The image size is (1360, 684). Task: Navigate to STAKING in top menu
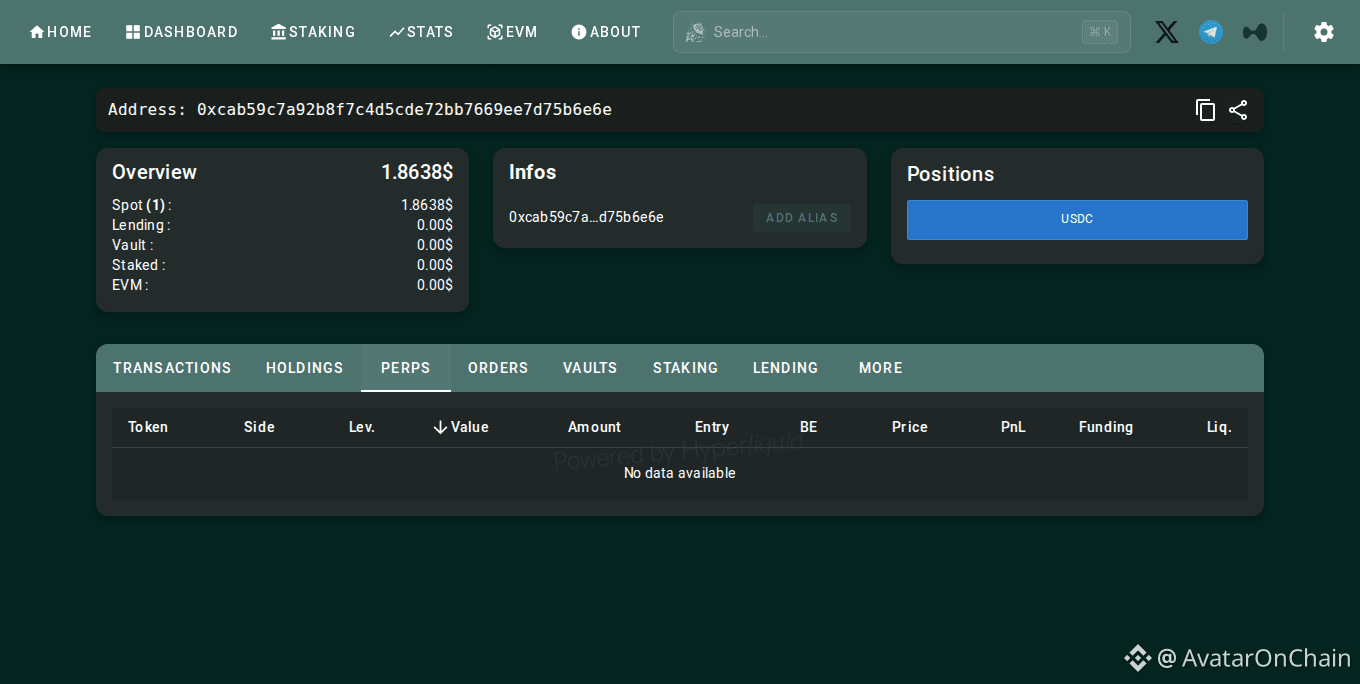(313, 32)
